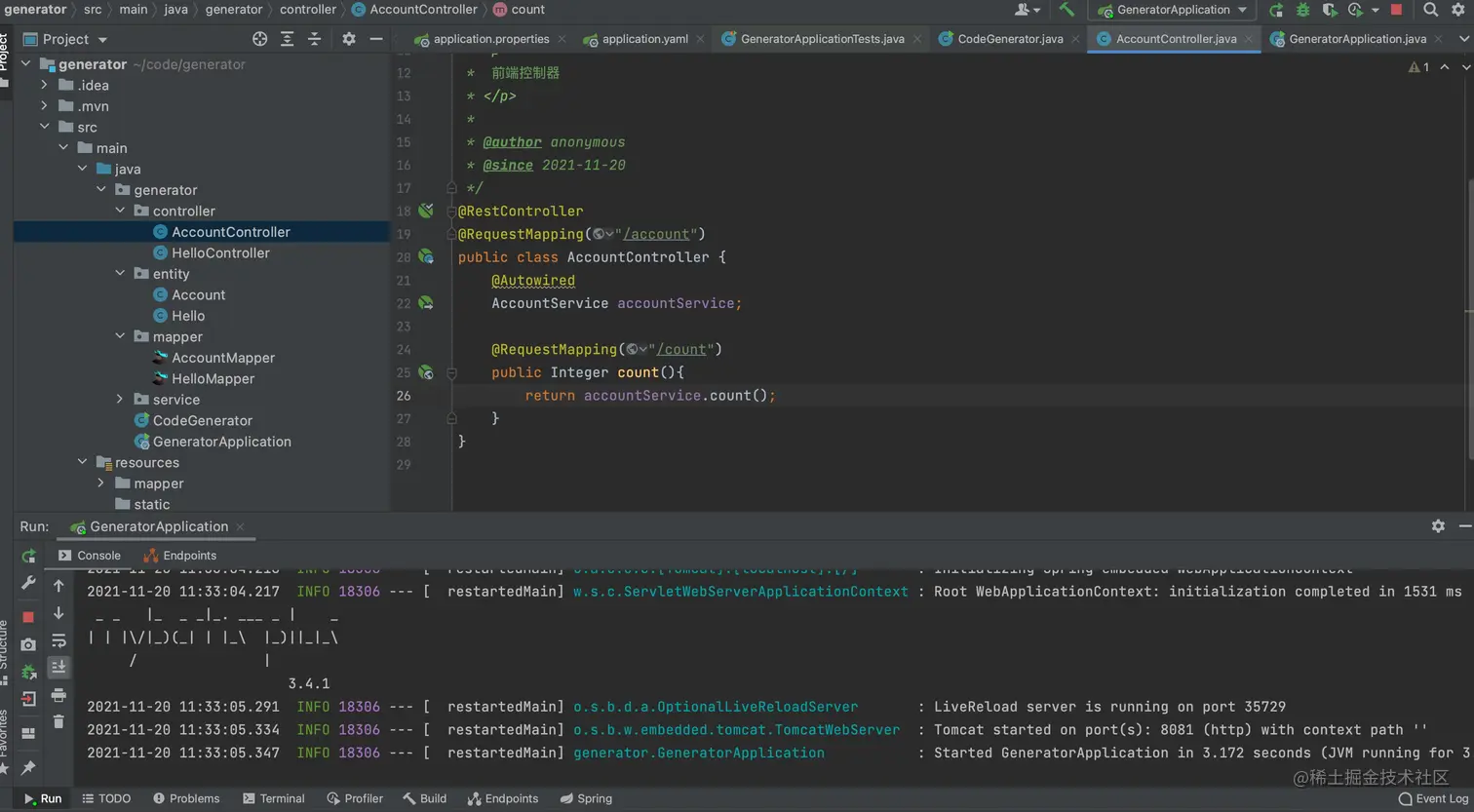Click /count URL mapping link
This screenshot has width=1474, height=812.
pos(682,349)
